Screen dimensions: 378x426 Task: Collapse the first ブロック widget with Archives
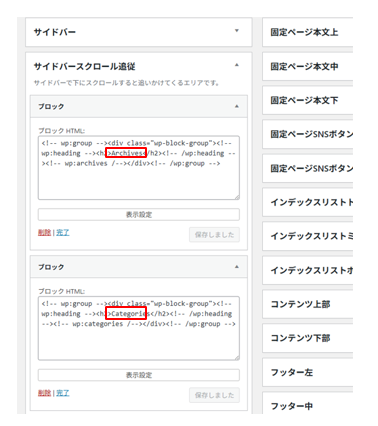point(237,106)
